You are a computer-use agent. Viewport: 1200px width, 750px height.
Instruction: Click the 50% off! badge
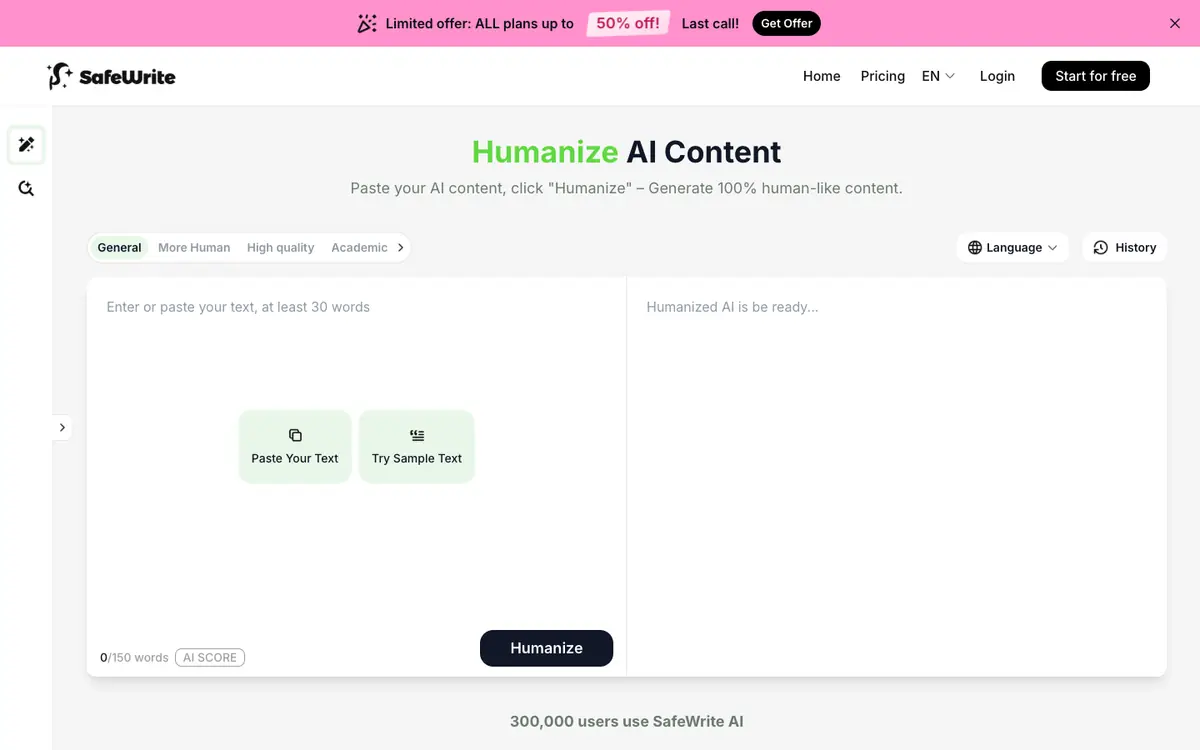(x=627, y=23)
